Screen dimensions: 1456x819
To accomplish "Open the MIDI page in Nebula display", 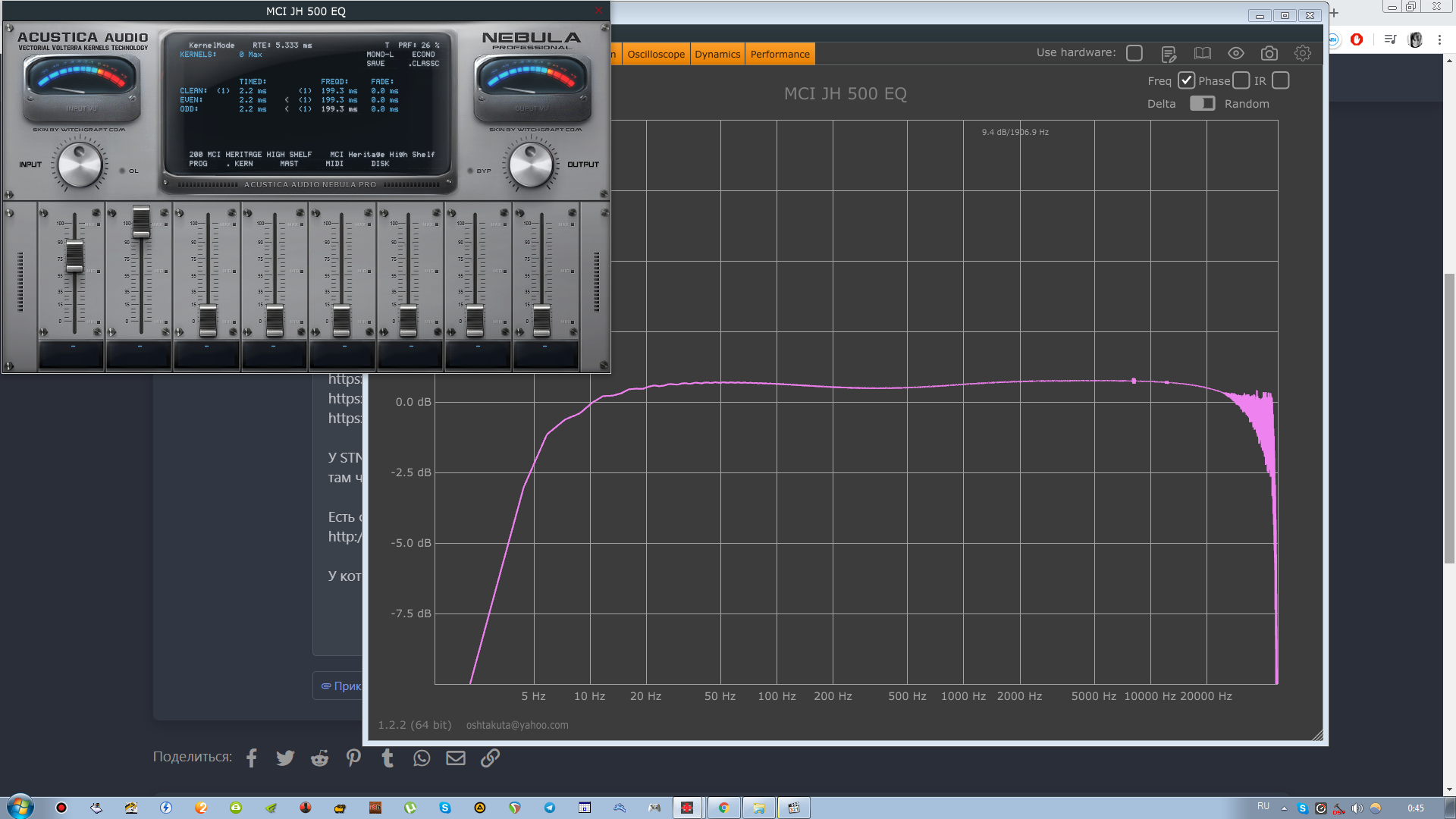I will pyautogui.click(x=334, y=164).
